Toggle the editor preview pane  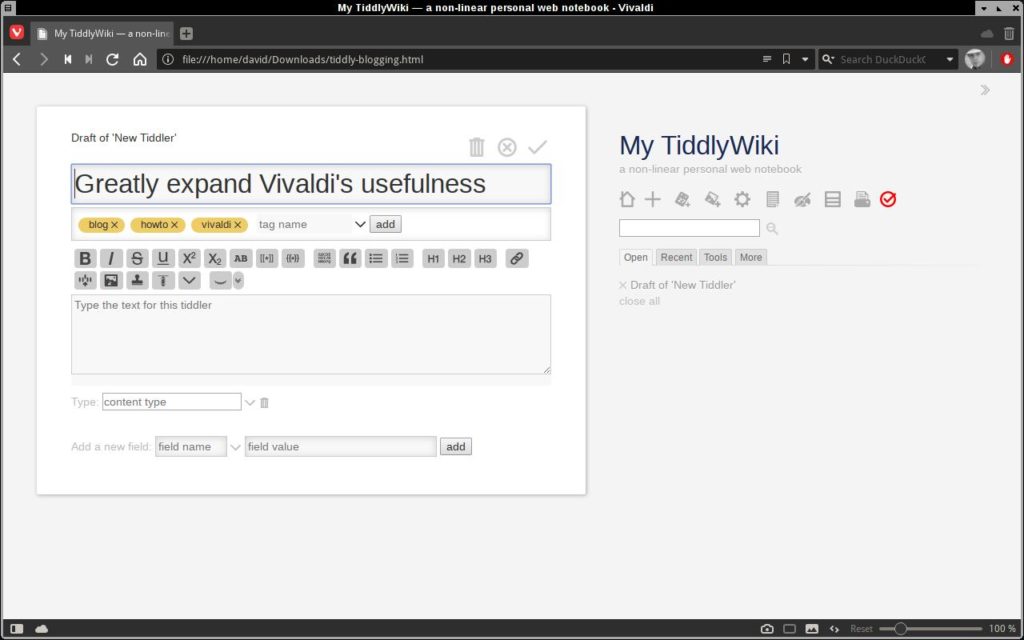221,281
